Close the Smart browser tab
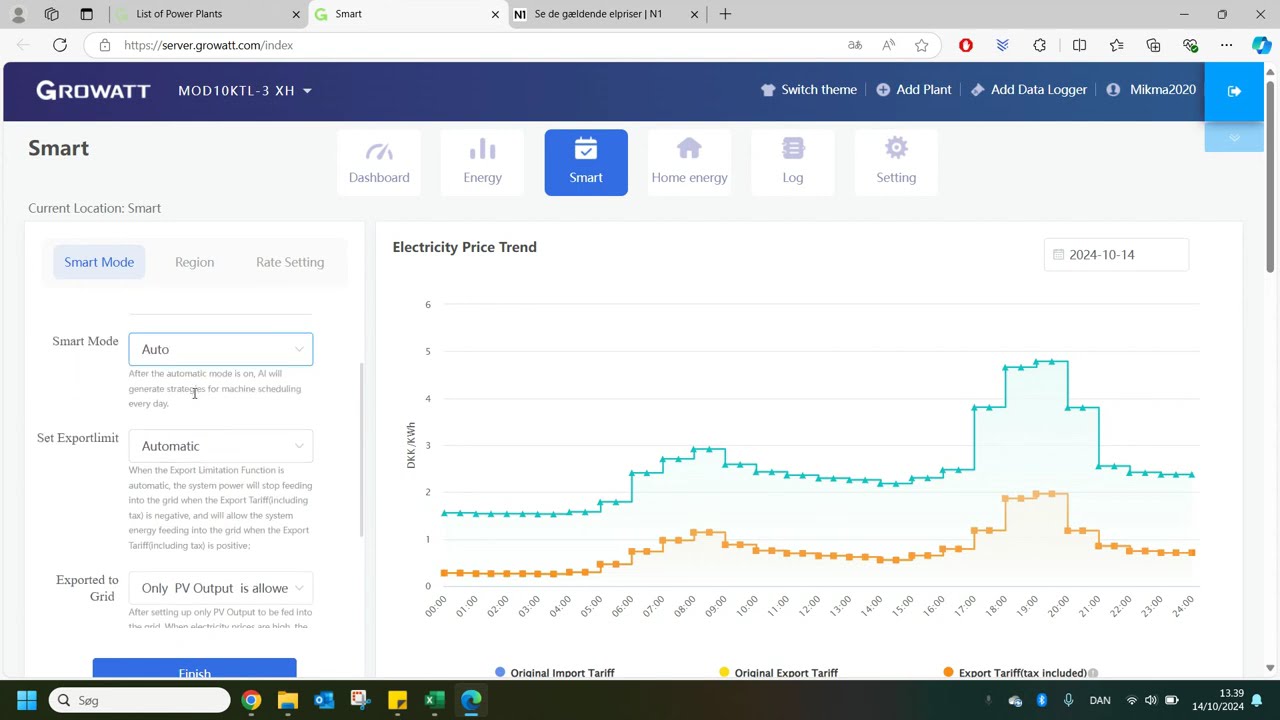Image resolution: width=1280 pixels, height=720 pixels. point(495,14)
